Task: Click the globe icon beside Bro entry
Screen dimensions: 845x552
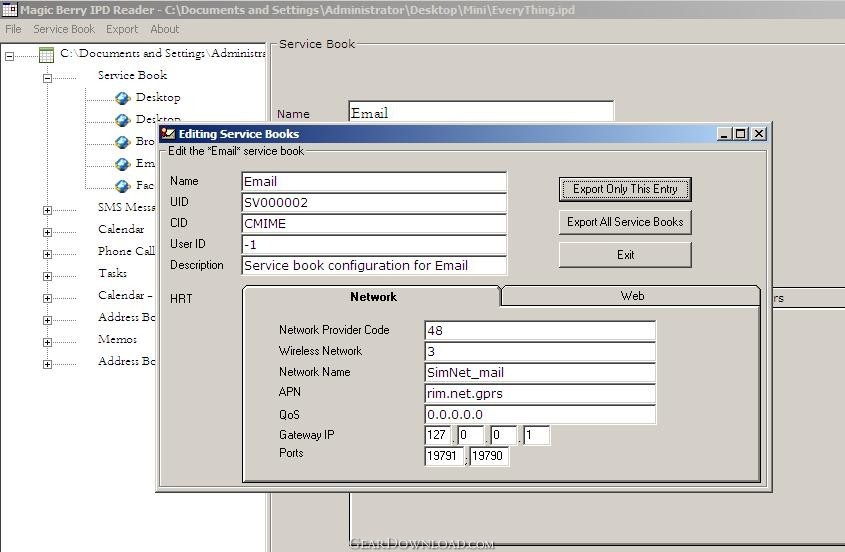Action: 123,142
